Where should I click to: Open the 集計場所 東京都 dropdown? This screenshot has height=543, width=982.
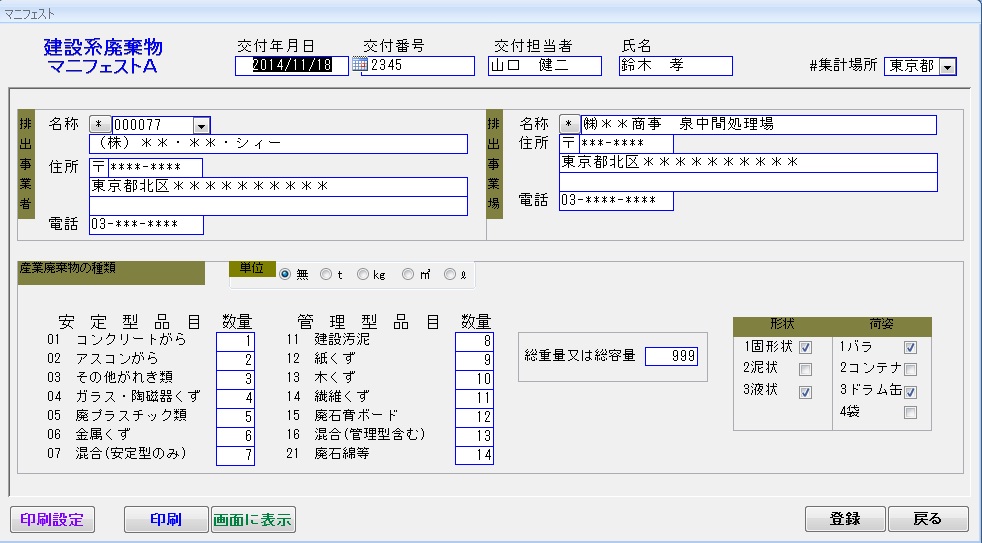(x=947, y=66)
